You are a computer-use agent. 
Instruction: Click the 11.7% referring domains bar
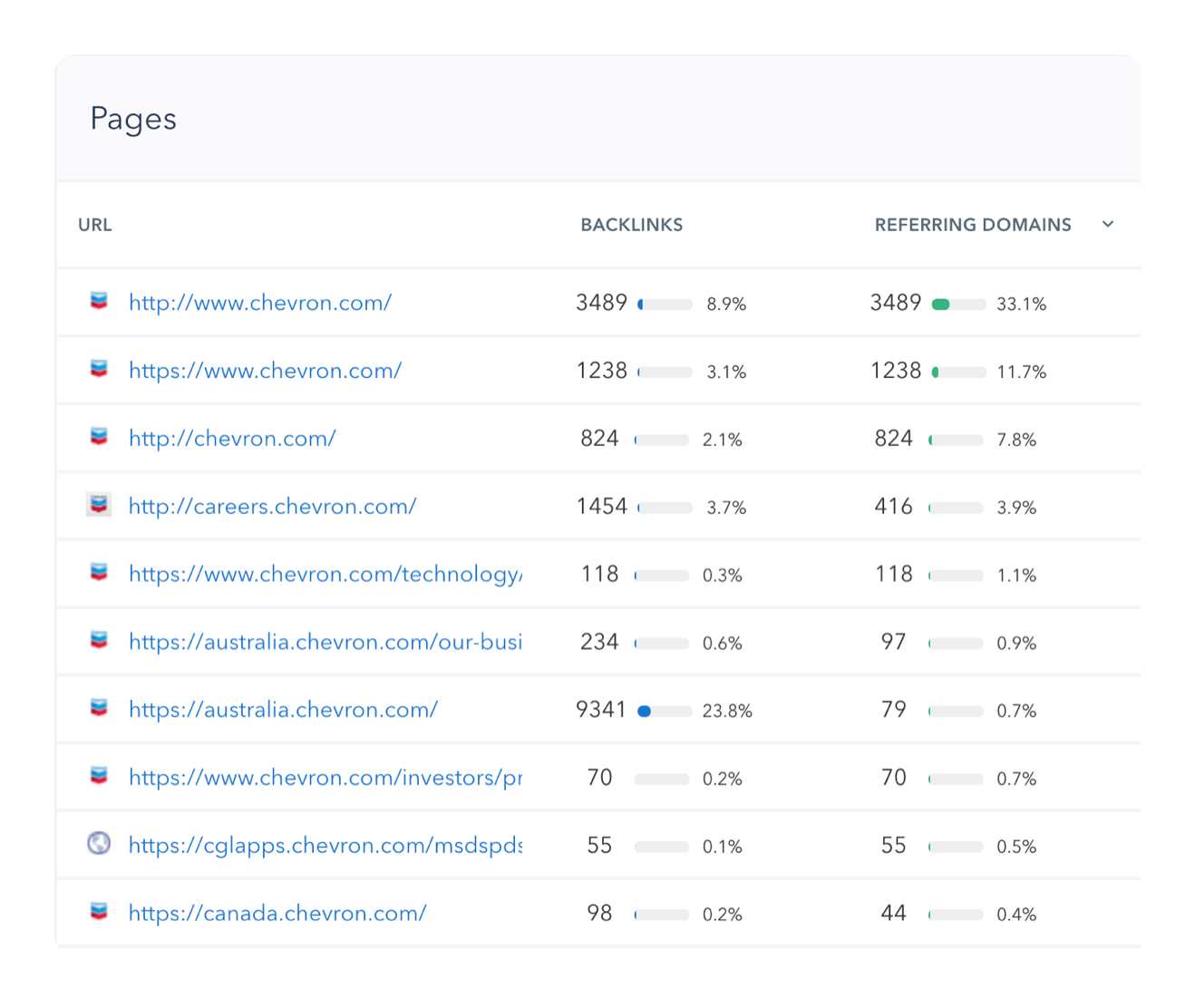click(x=959, y=373)
